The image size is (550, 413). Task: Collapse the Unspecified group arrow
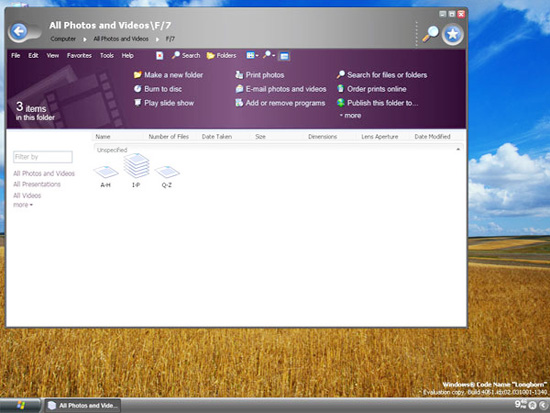(x=458, y=149)
